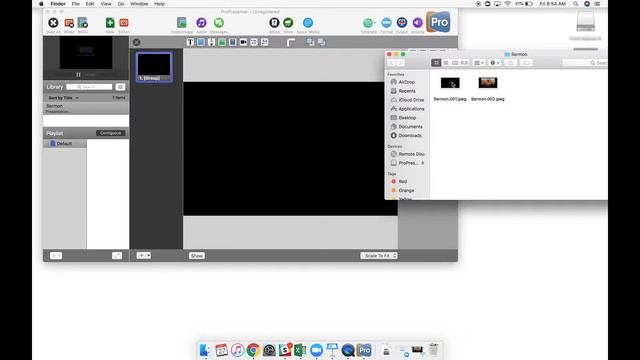
Task: Click the Finder share button
Action: click(510, 63)
